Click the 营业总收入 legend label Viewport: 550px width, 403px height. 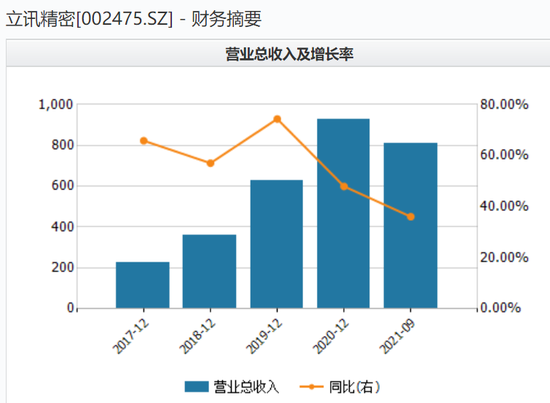246,387
